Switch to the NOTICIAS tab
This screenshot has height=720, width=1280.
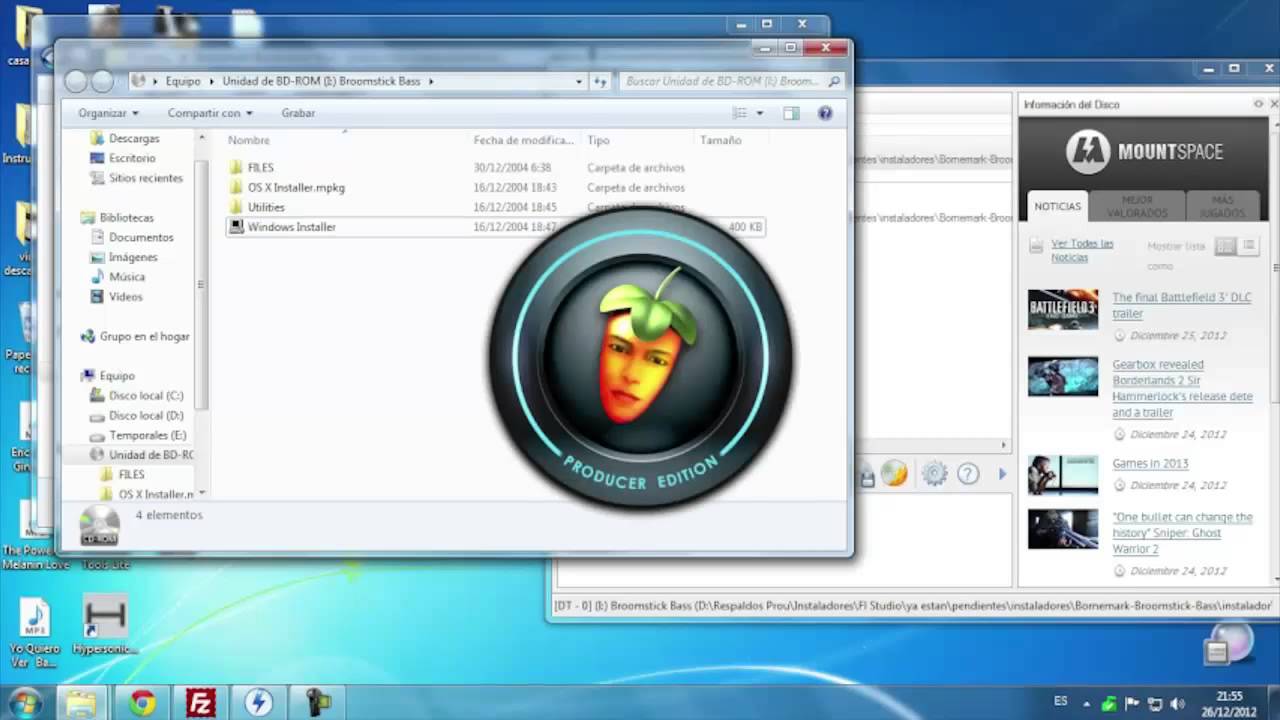pos(1057,206)
